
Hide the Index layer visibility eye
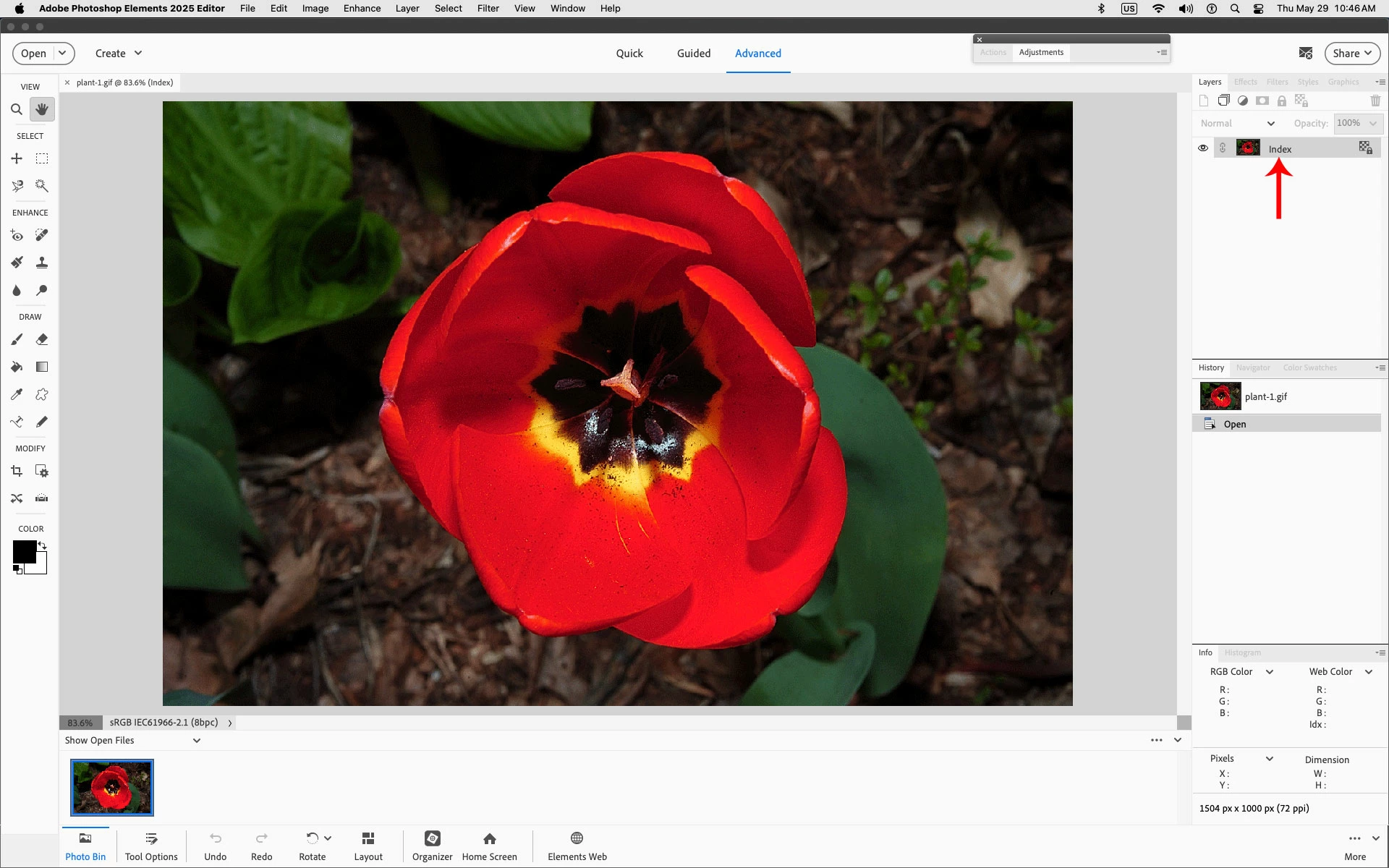tap(1203, 148)
